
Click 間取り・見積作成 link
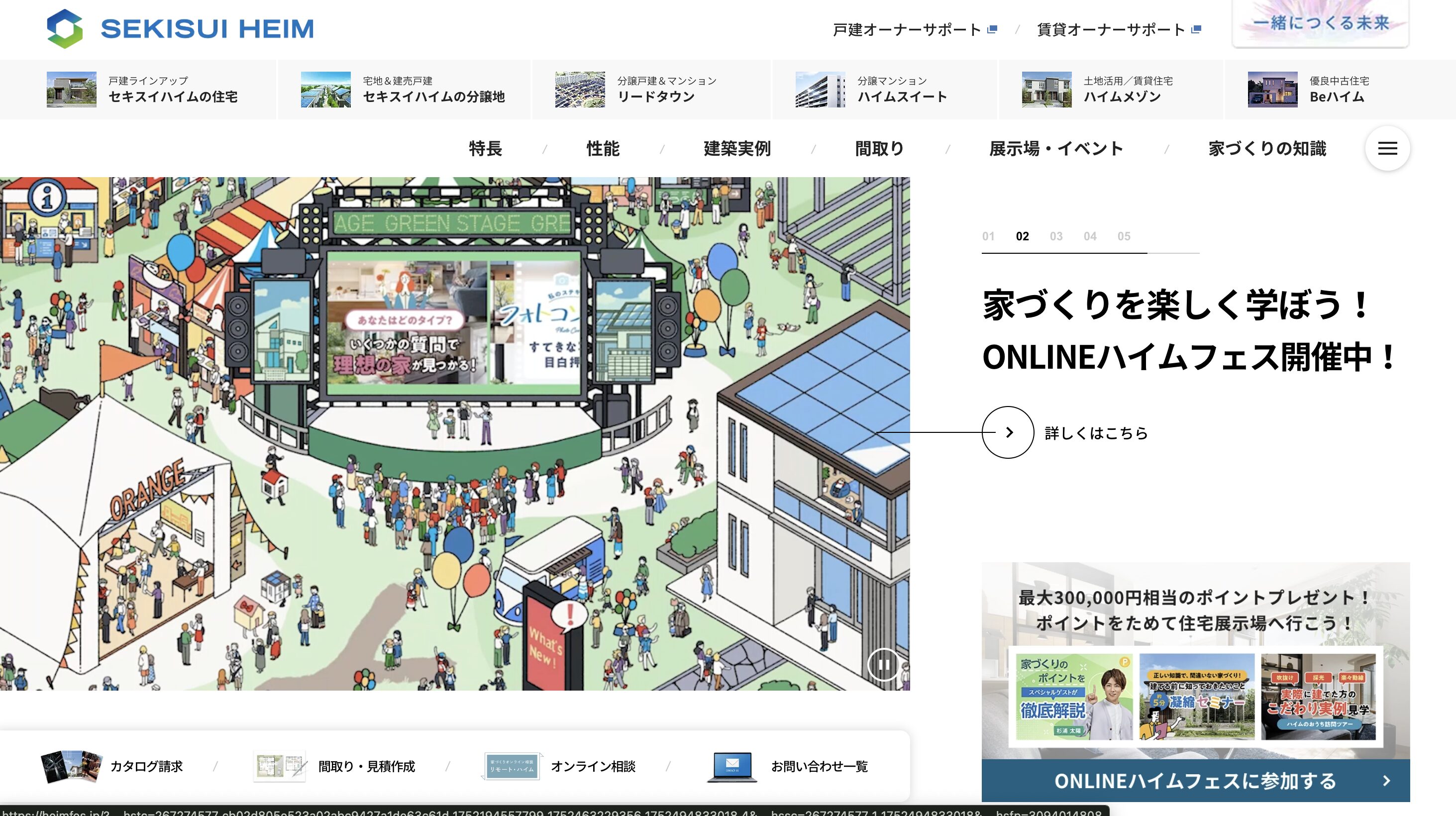click(x=366, y=766)
